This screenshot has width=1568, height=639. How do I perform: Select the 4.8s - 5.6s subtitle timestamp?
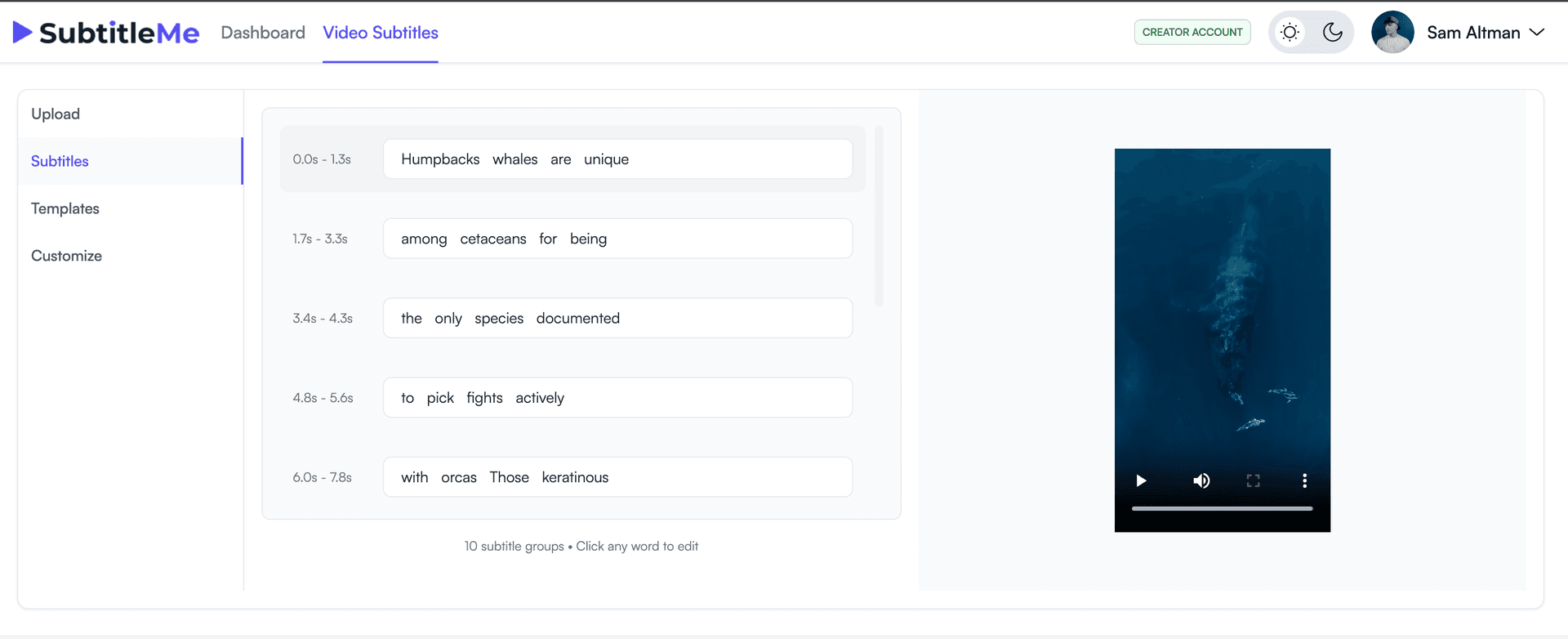323,398
